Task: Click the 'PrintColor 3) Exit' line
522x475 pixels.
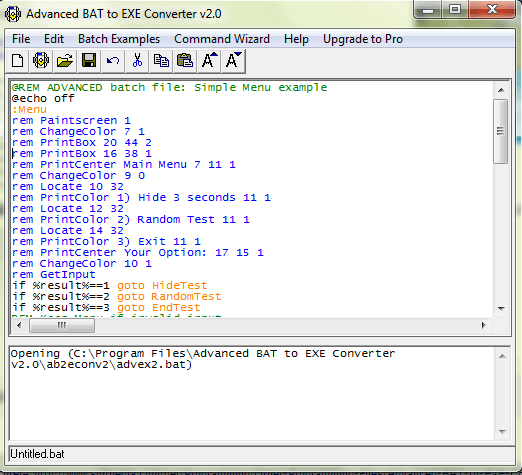Action: [106, 242]
